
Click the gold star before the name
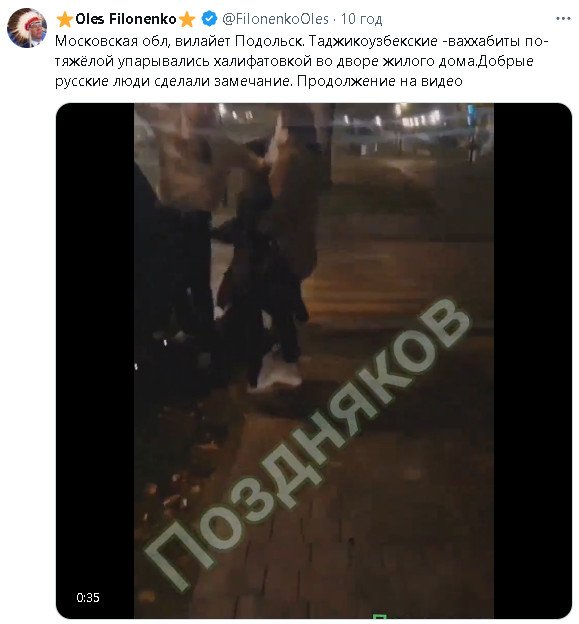[x=64, y=19]
